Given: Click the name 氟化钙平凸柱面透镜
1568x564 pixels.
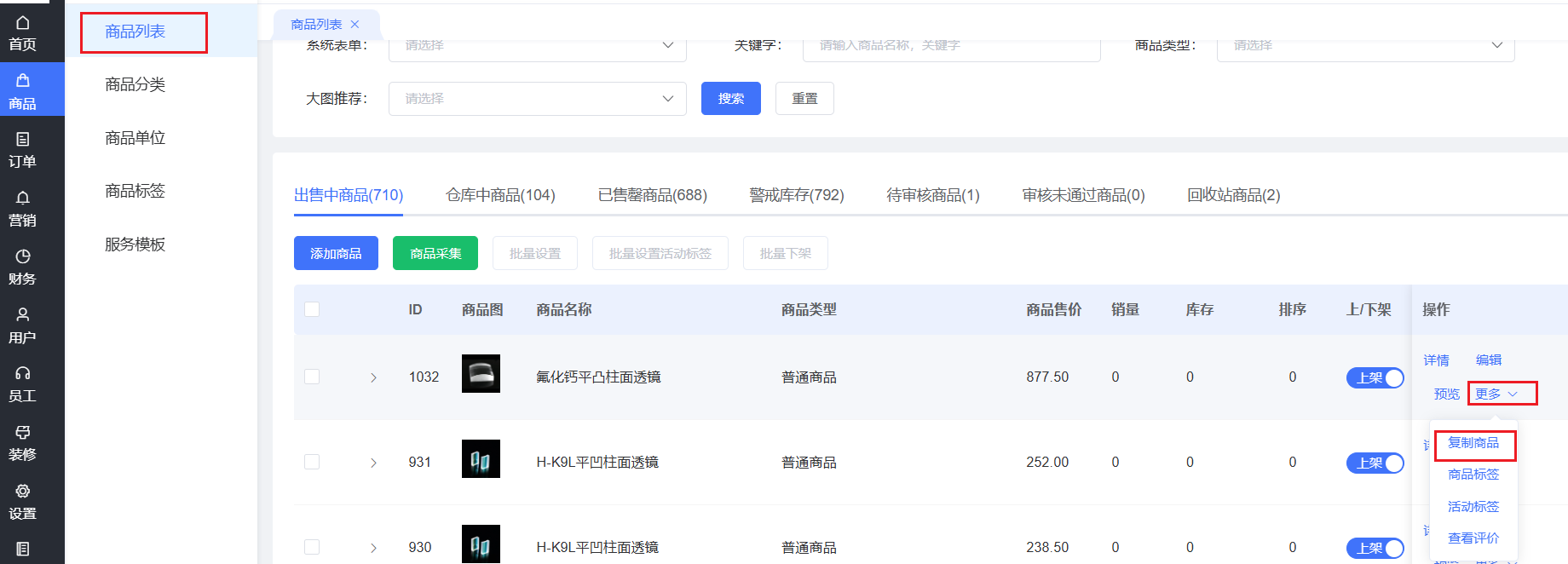Looking at the screenshot, I should pos(598,377).
